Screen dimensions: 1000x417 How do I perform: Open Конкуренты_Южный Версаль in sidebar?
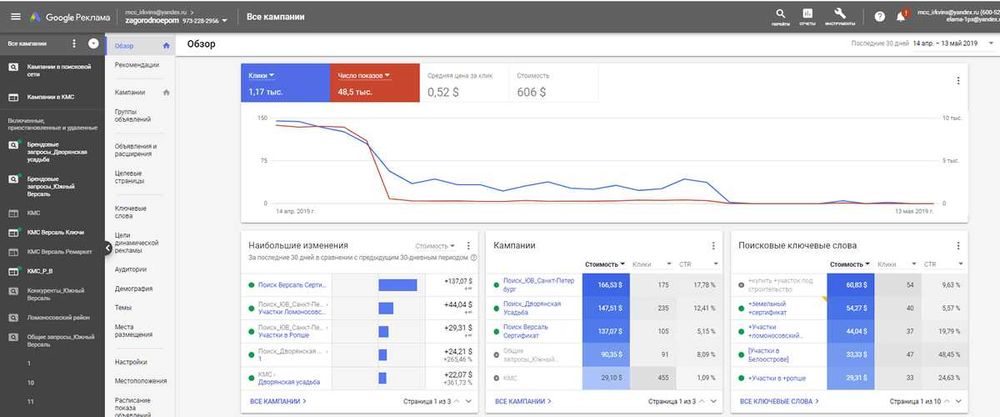point(57,294)
